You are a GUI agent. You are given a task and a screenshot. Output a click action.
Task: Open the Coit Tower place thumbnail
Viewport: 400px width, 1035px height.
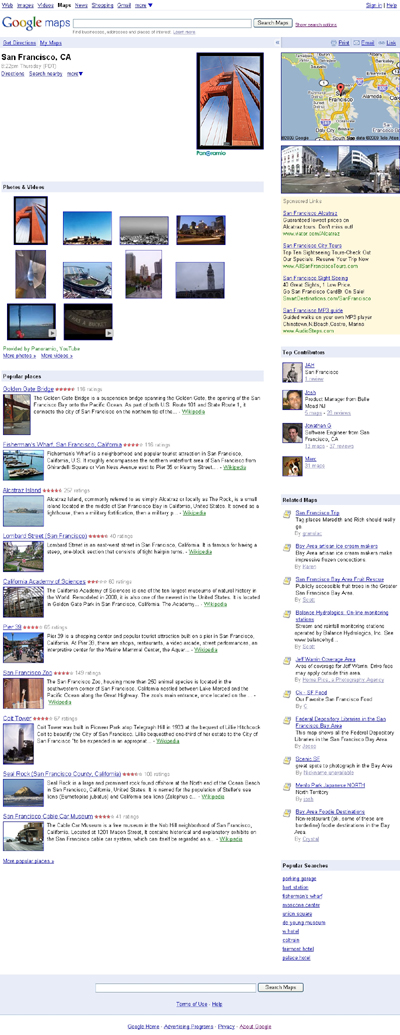pyautogui.click(x=18, y=743)
